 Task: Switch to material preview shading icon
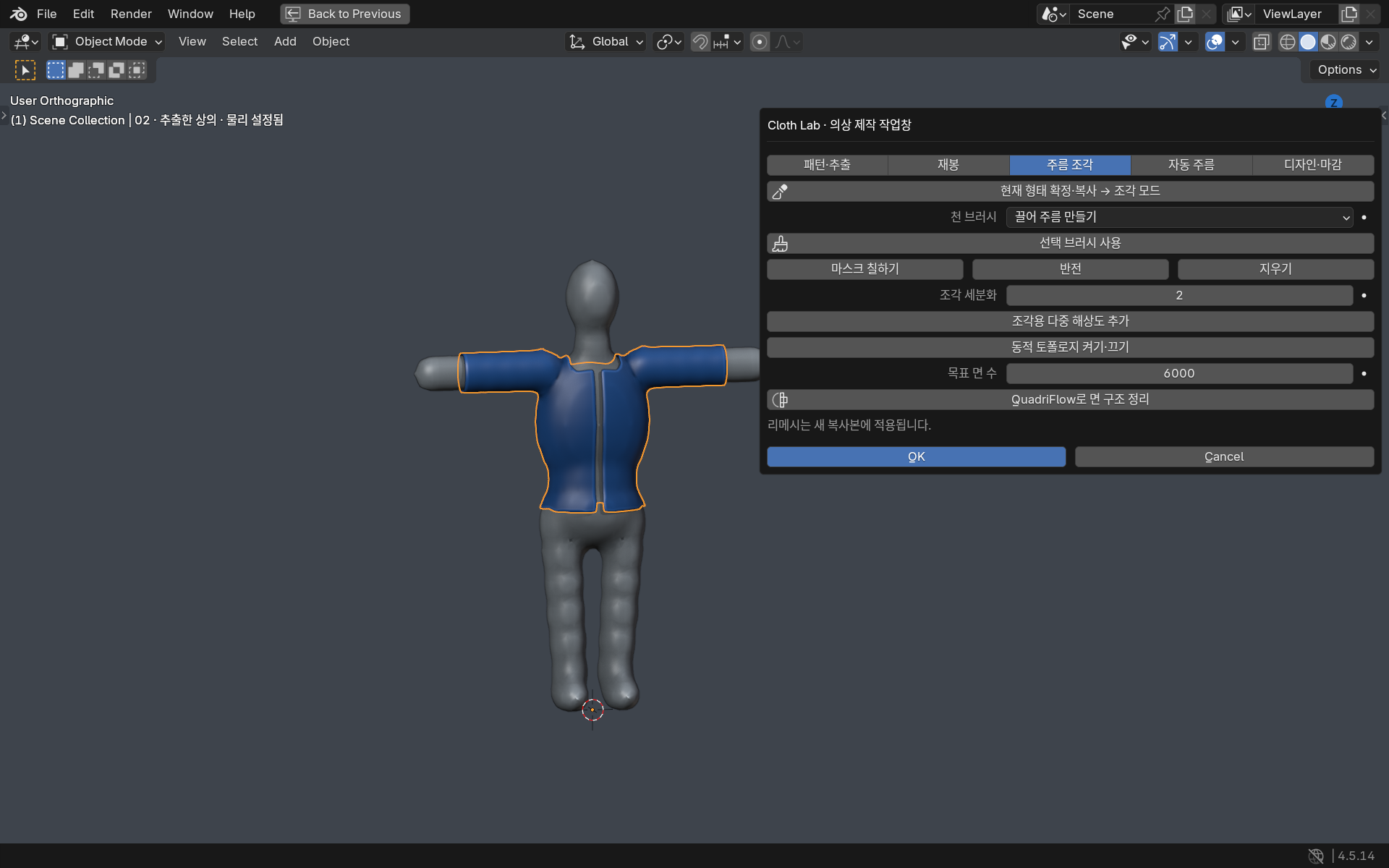tap(1328, 42)
